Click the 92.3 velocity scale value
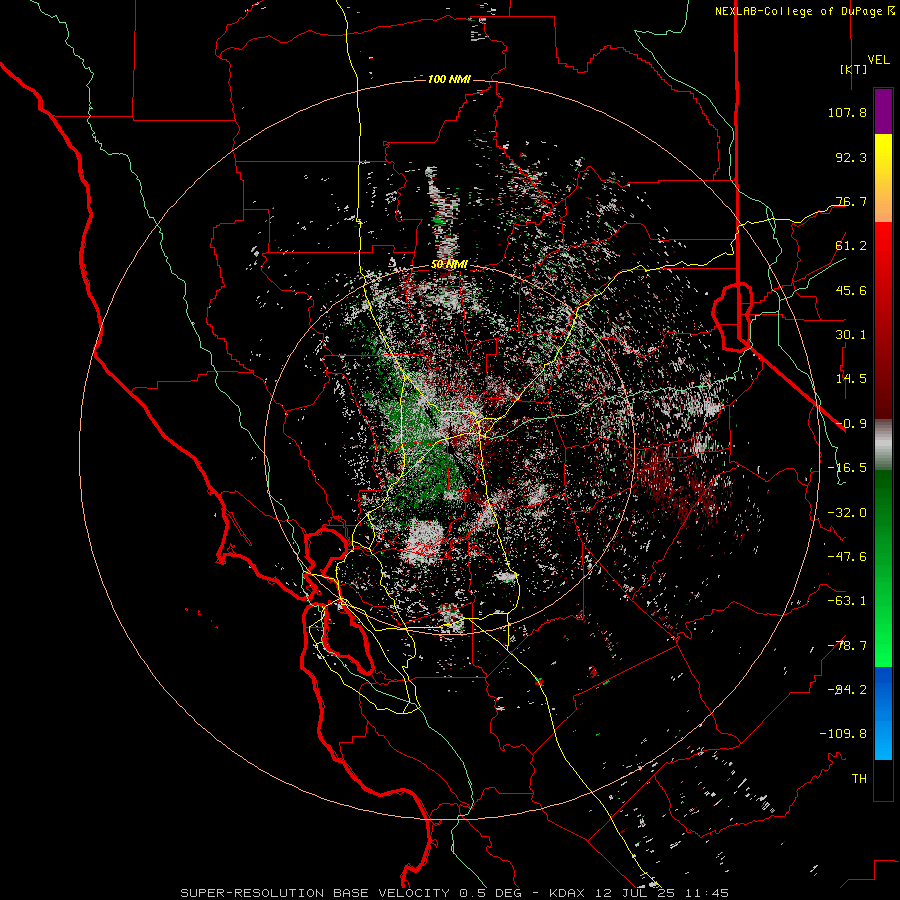This screenshot has height=900, width=900. click(x=851, y=157)
